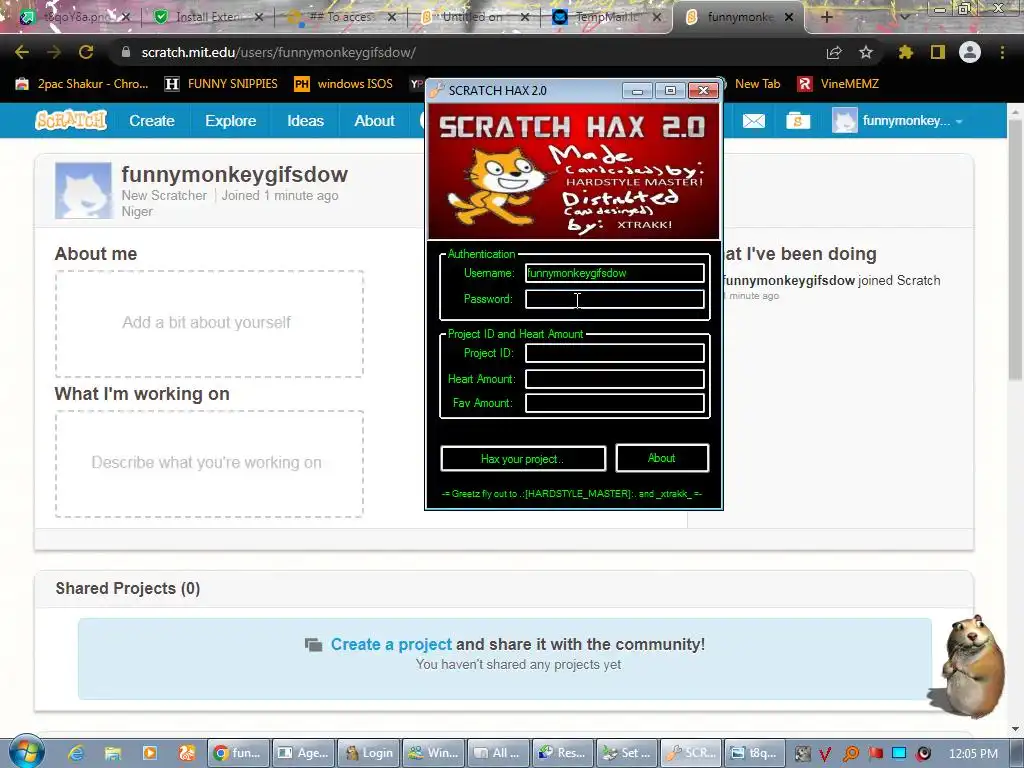Viewport: 1024px width, 768px height.
Task: Open Windows Media Player taskbar icon
Action: pos(150,753)
